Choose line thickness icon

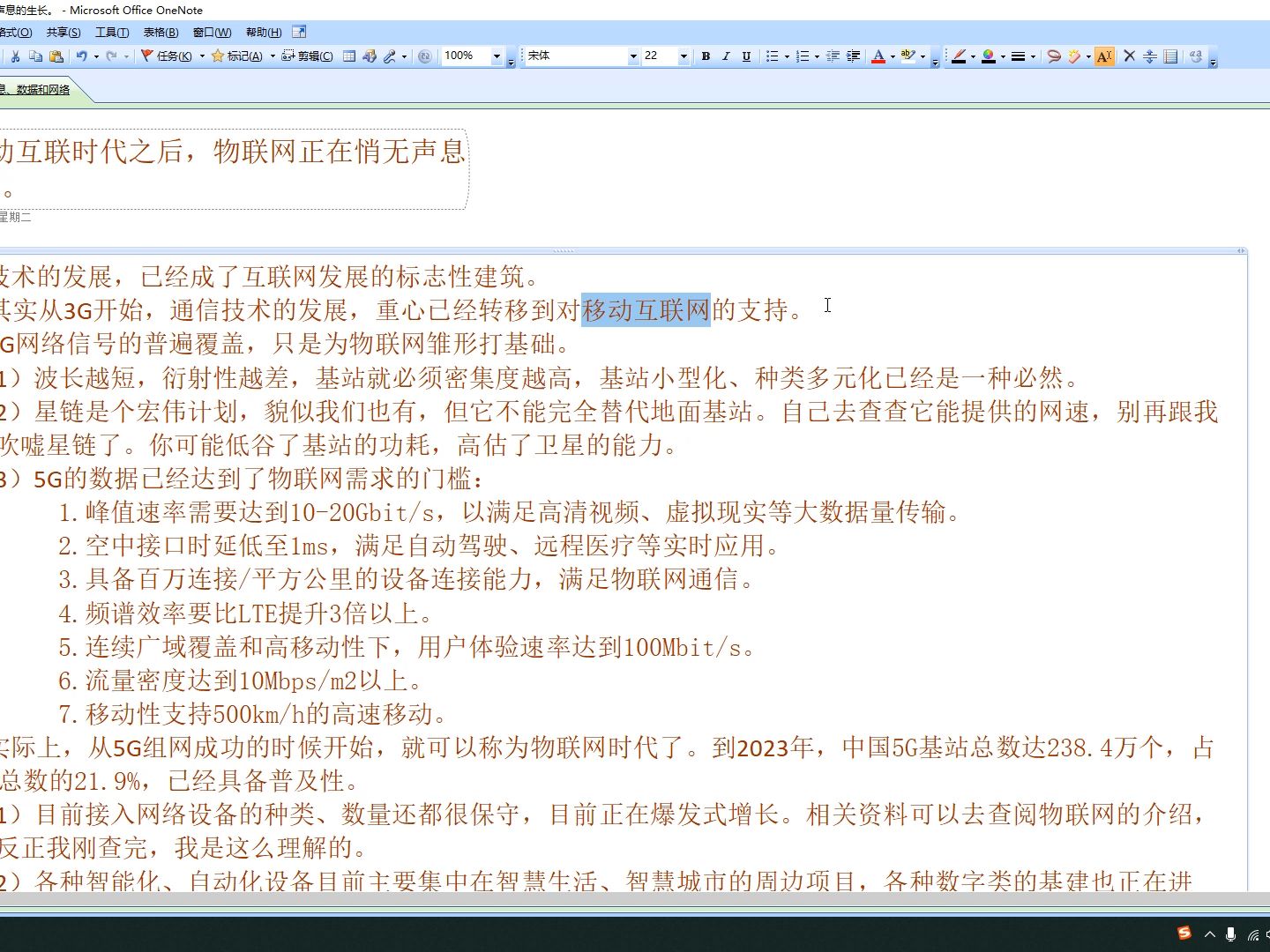[x=1018, y=56]
